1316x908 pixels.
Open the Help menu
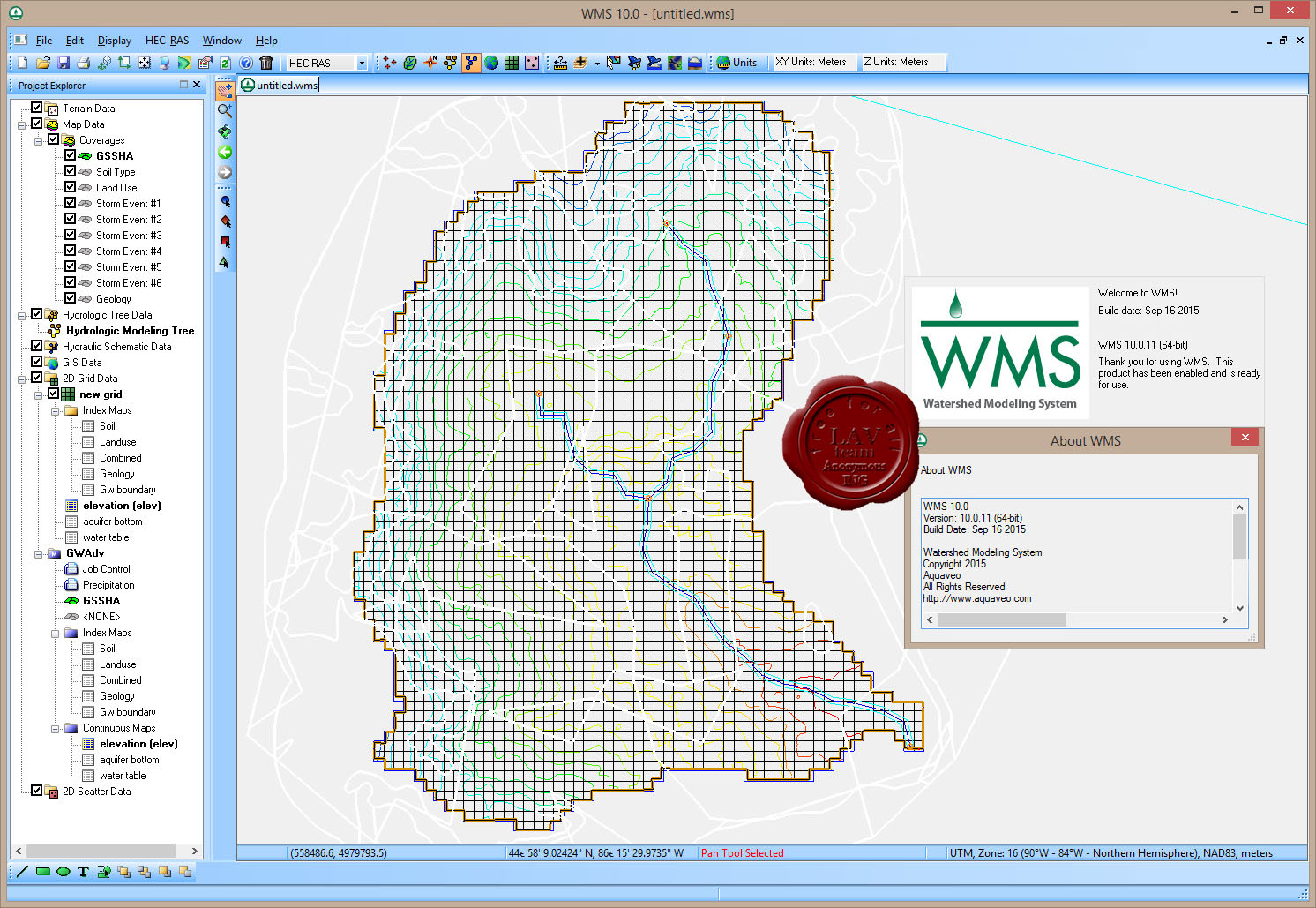point(266,41)
